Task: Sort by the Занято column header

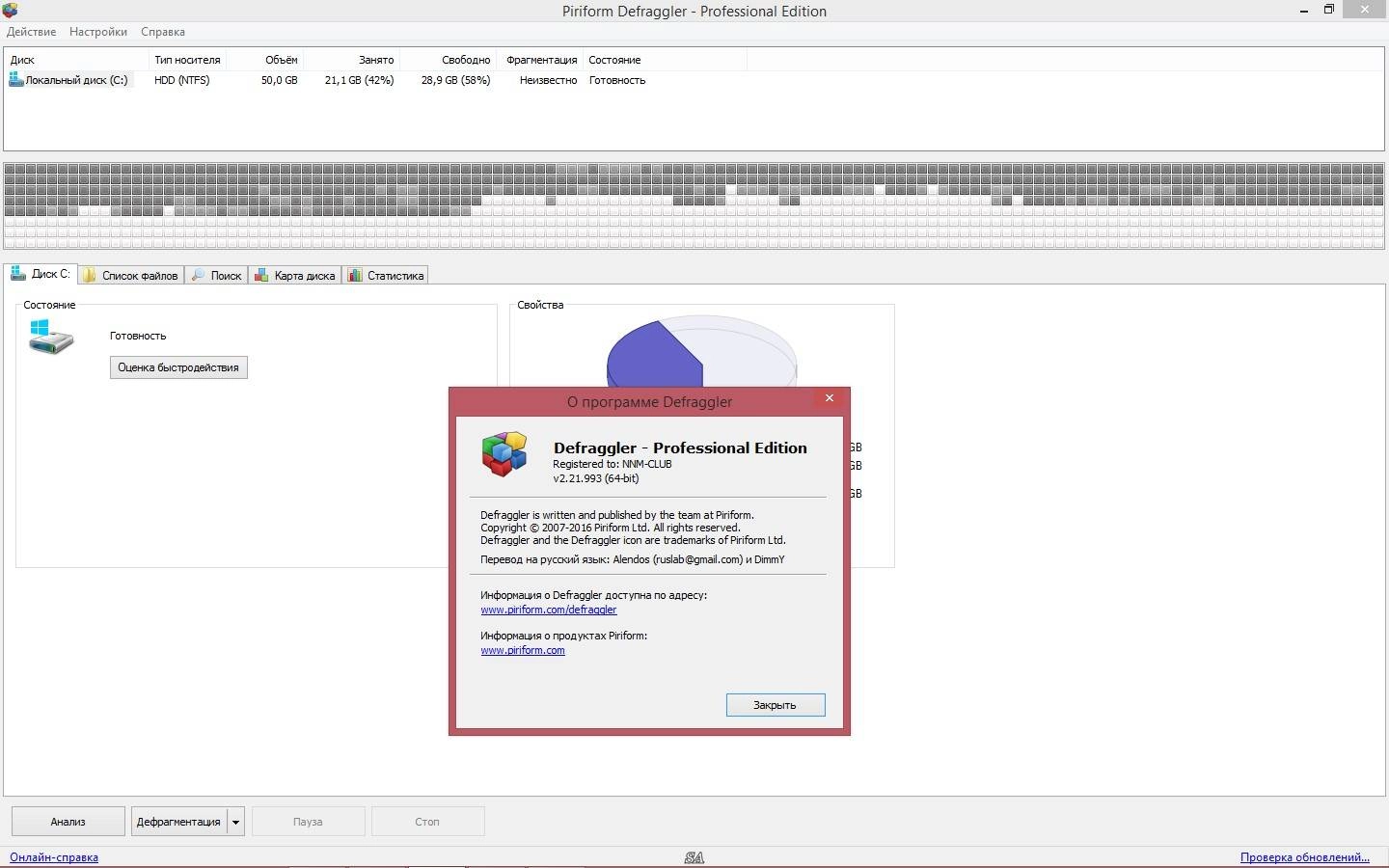Action: (352, 60)
